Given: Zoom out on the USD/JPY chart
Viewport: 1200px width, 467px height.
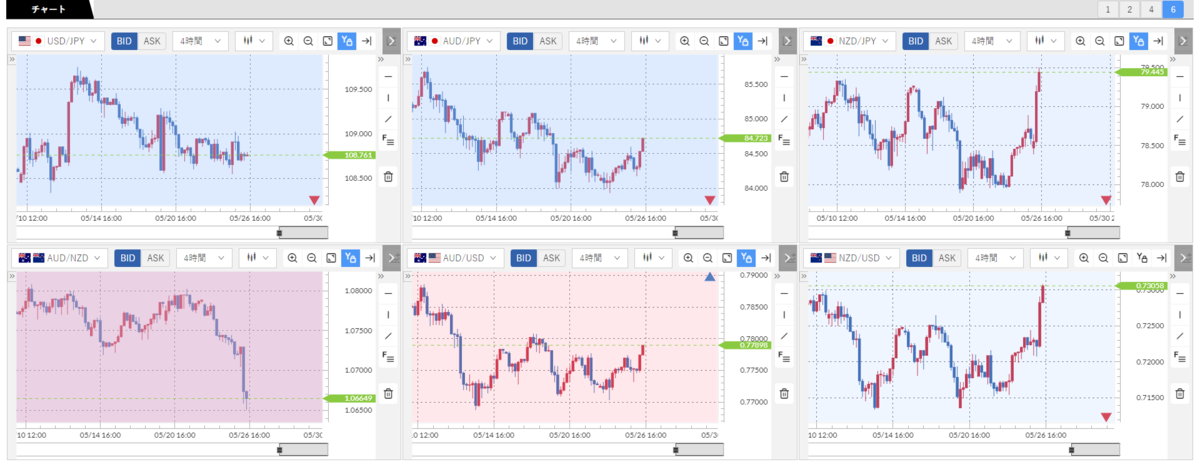Looking at the screenshot, I should [x=308, y=41].
